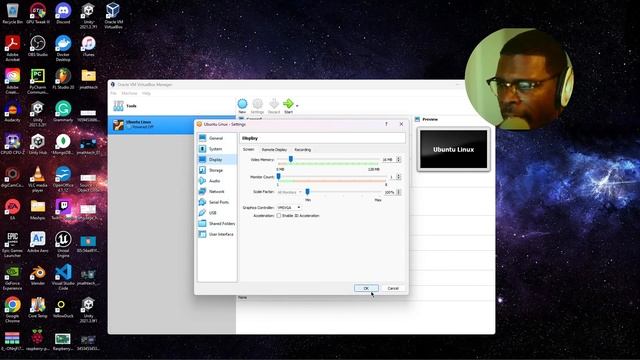Click Discard icon in VirtualBox Manager toolbar
The width and height of the screenshot is (640, 360).
(274, 106)
